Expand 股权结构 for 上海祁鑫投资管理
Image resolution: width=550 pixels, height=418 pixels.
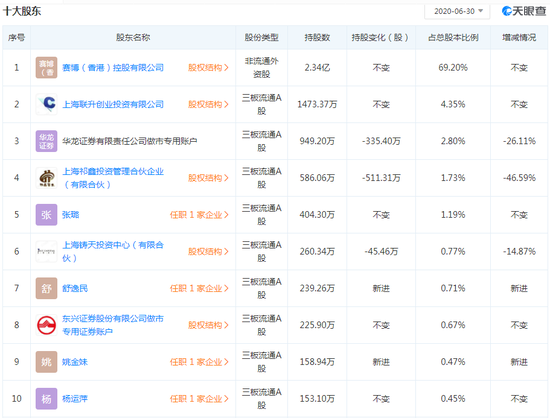(x=208, y=178)
